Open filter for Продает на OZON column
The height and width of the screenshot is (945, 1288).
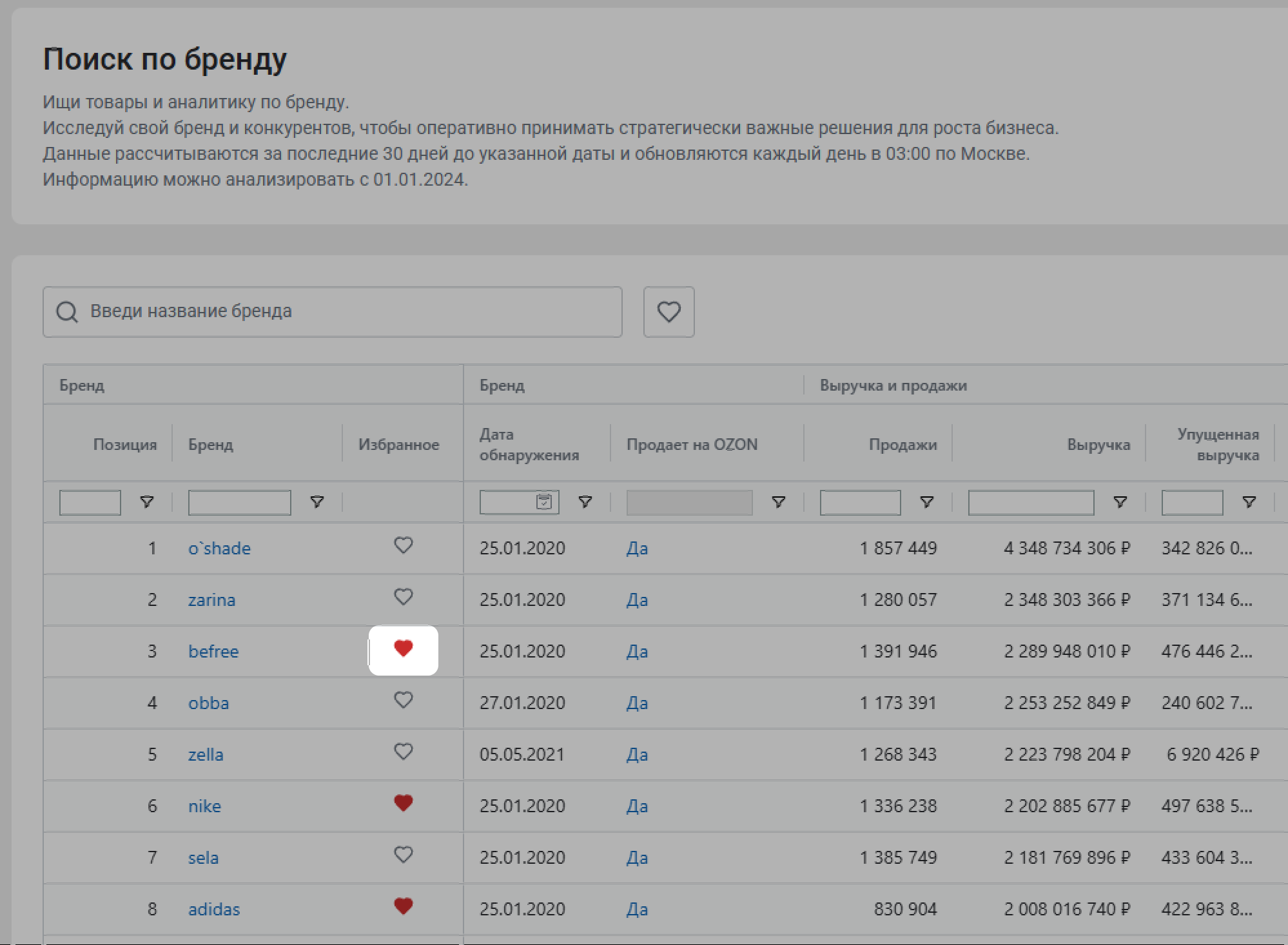pos(779,502)
